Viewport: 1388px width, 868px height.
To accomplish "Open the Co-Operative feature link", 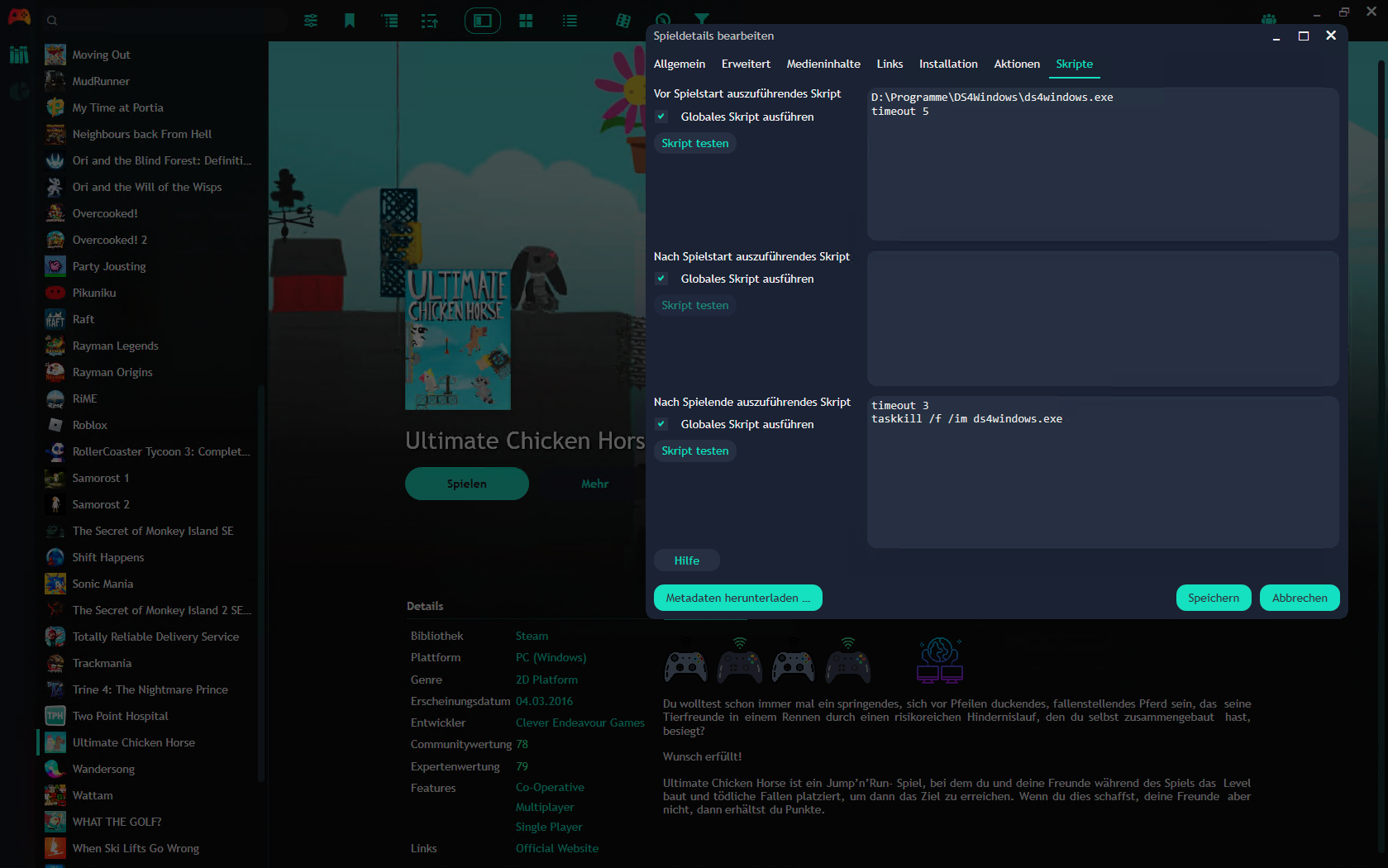I will click(x=550, y=787).
